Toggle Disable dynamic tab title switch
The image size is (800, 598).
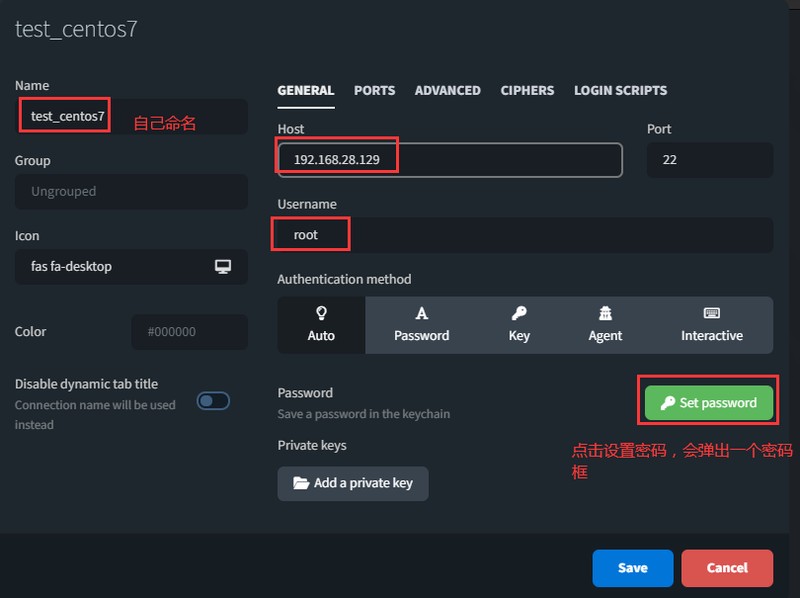tap(213, 401)
